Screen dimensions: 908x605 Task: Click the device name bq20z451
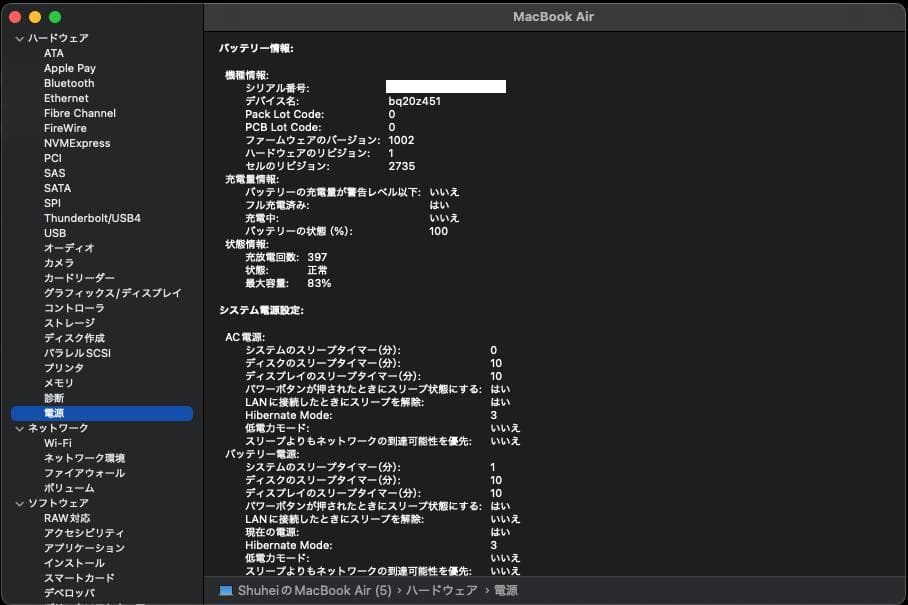(415, 101)
